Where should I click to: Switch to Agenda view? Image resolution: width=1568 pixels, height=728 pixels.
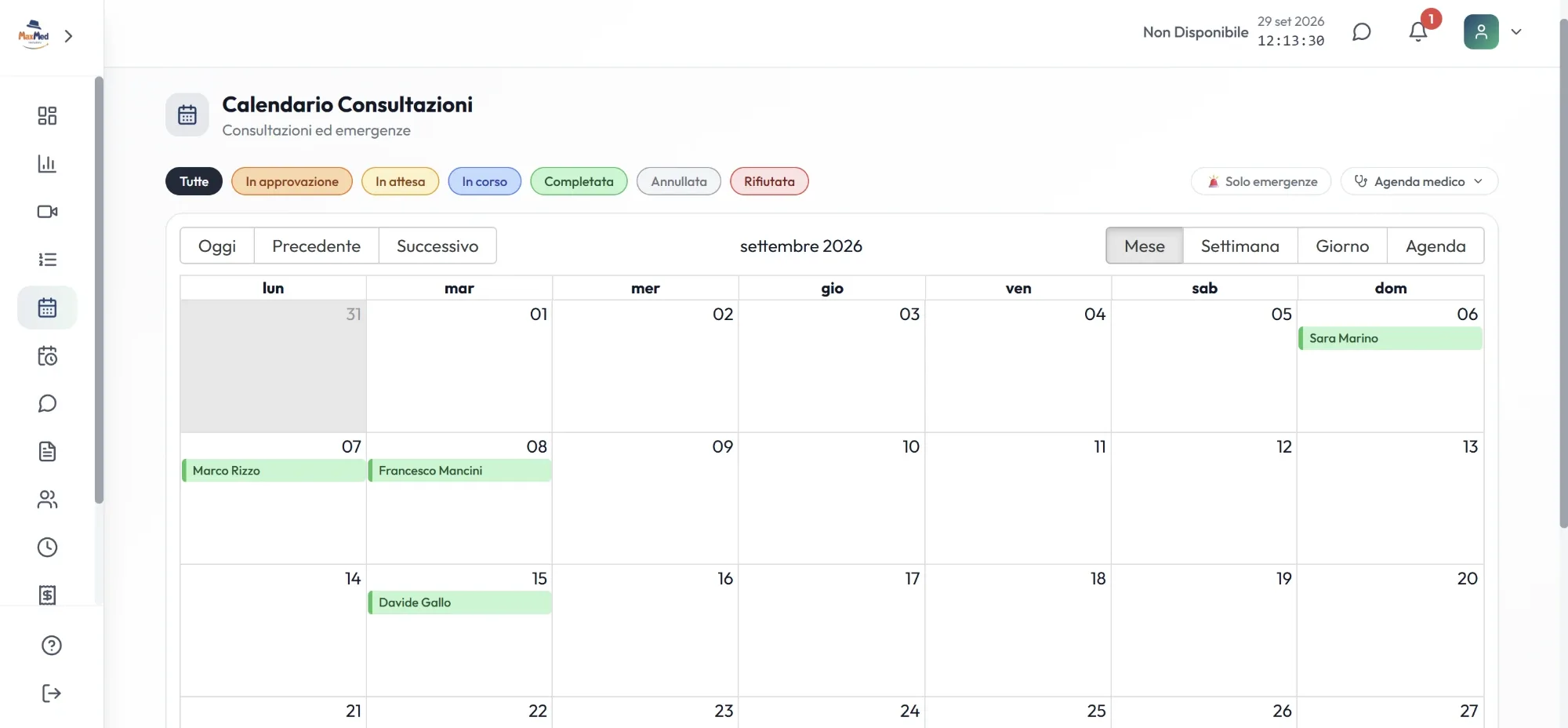click(1436, 246)
